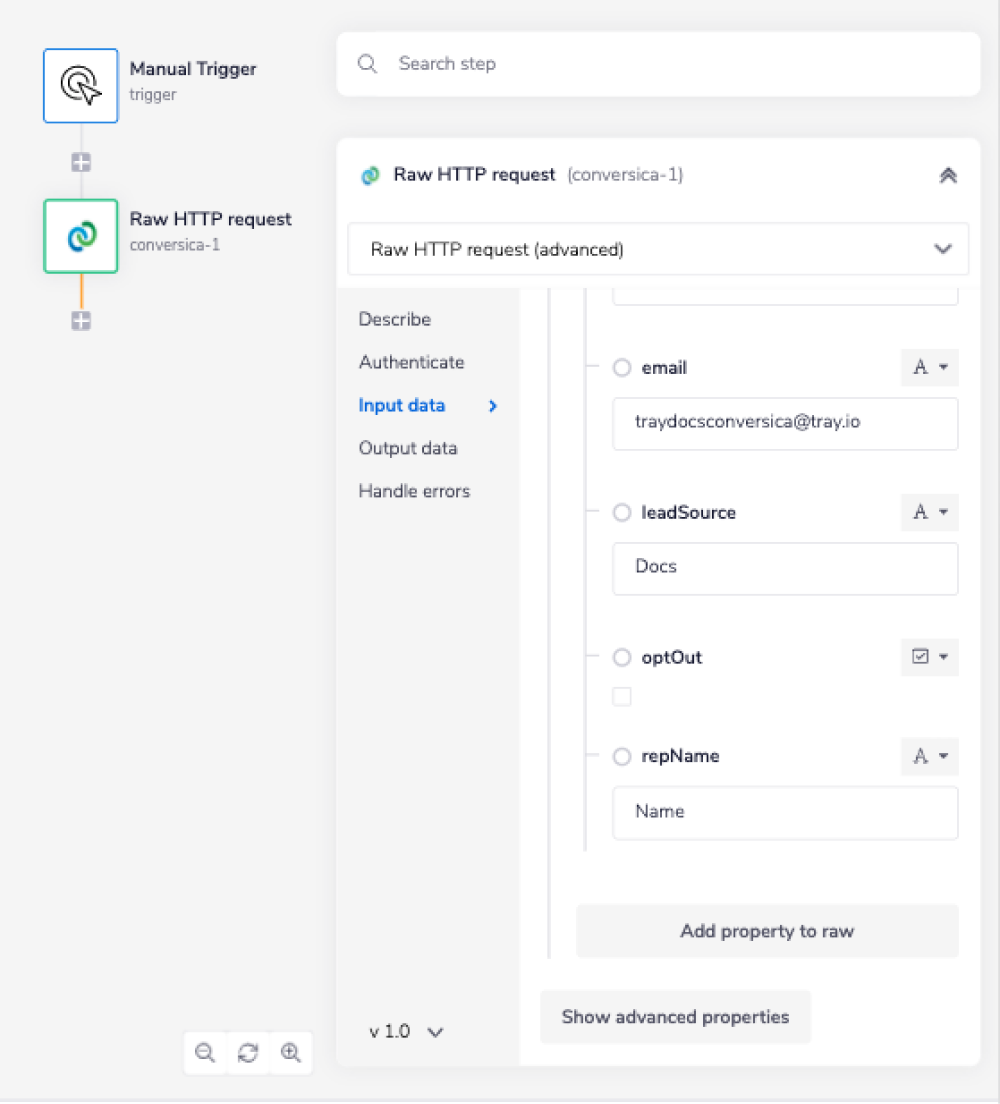Image resolution: width=1000 pixels, height=1104 pixels.
Task: Add a step below Raw HTTP request
Action: [81, 321]
